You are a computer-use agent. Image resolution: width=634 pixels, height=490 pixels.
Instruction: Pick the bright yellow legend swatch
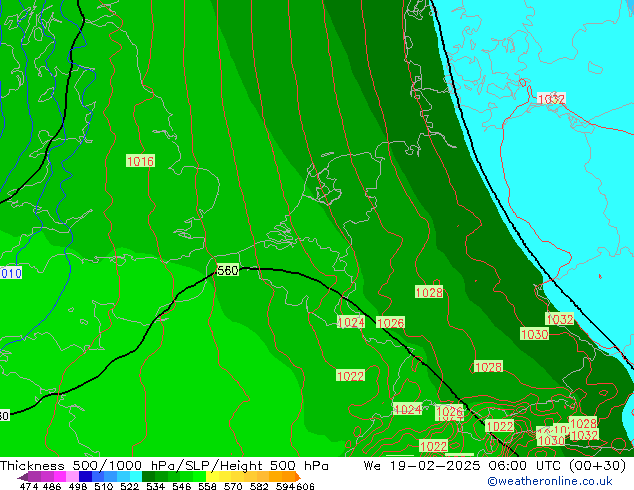[212, 476]
